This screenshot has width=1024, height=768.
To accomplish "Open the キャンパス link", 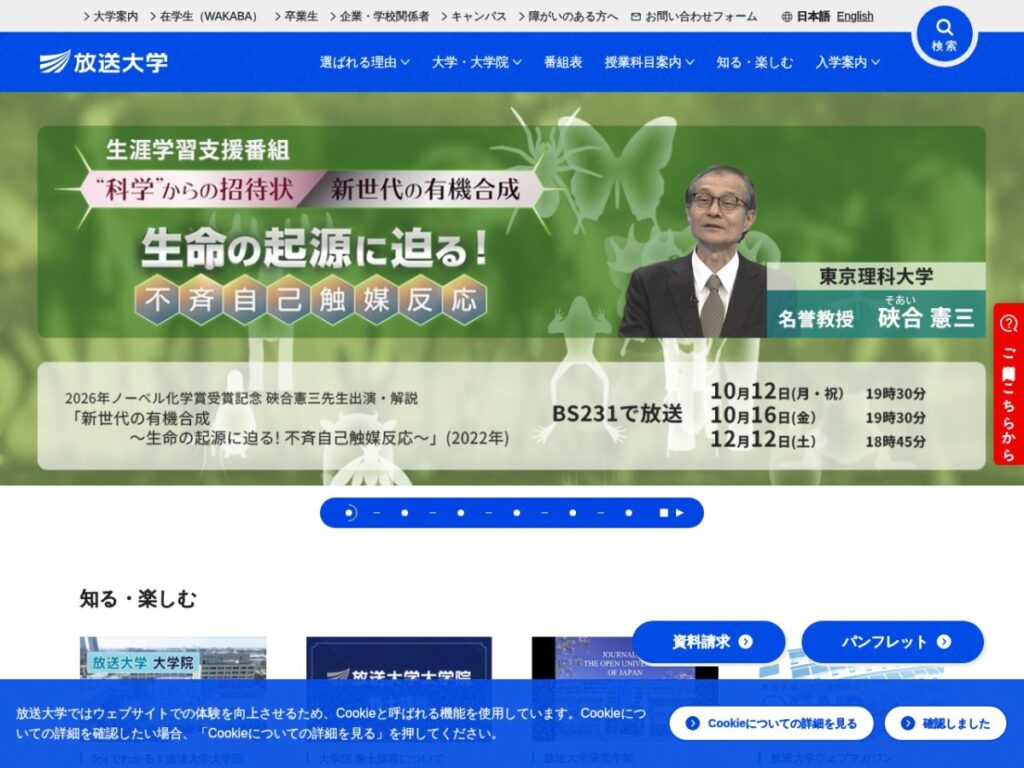I will point(473,17).
